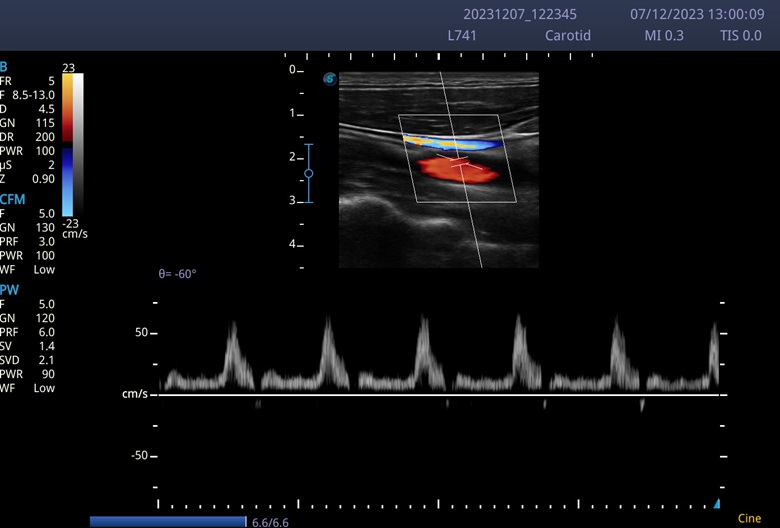This screenshot has width=780, height=528.
Task: Click the 6.6/6.6 cine frame counter
Action: tap(270, 521)
